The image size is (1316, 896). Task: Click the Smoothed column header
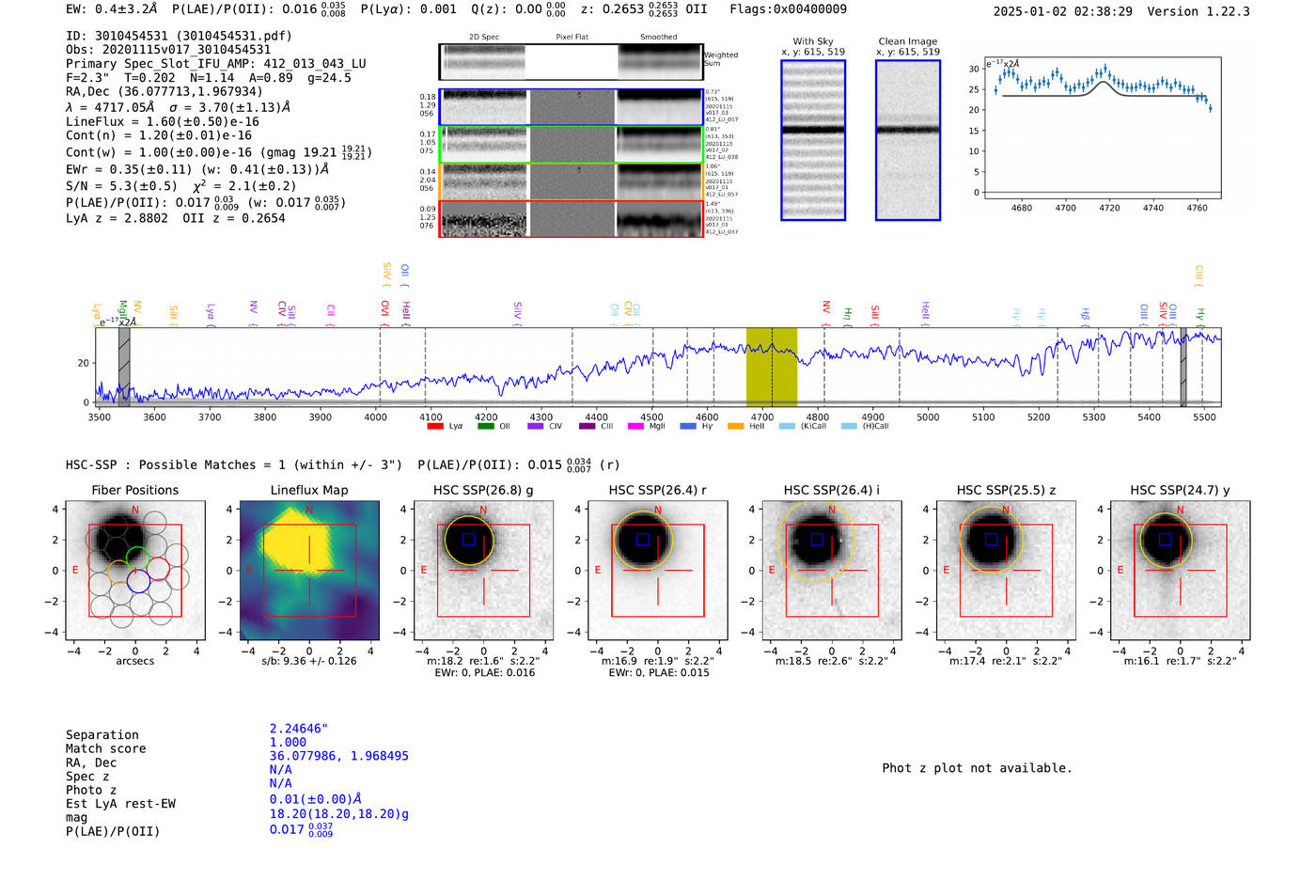click(658, 38)
